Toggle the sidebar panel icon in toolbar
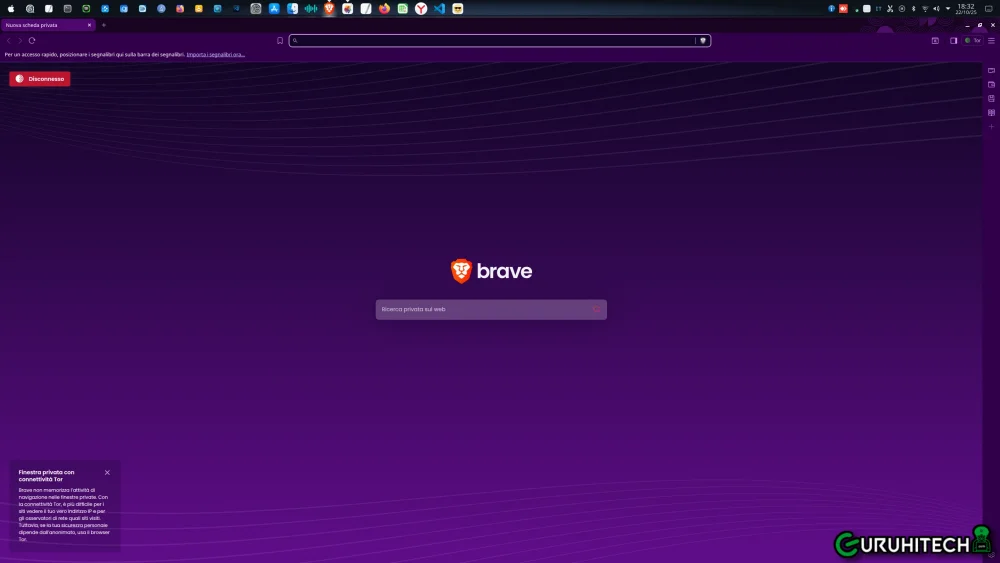The image size is (1000, 563). 953,41
